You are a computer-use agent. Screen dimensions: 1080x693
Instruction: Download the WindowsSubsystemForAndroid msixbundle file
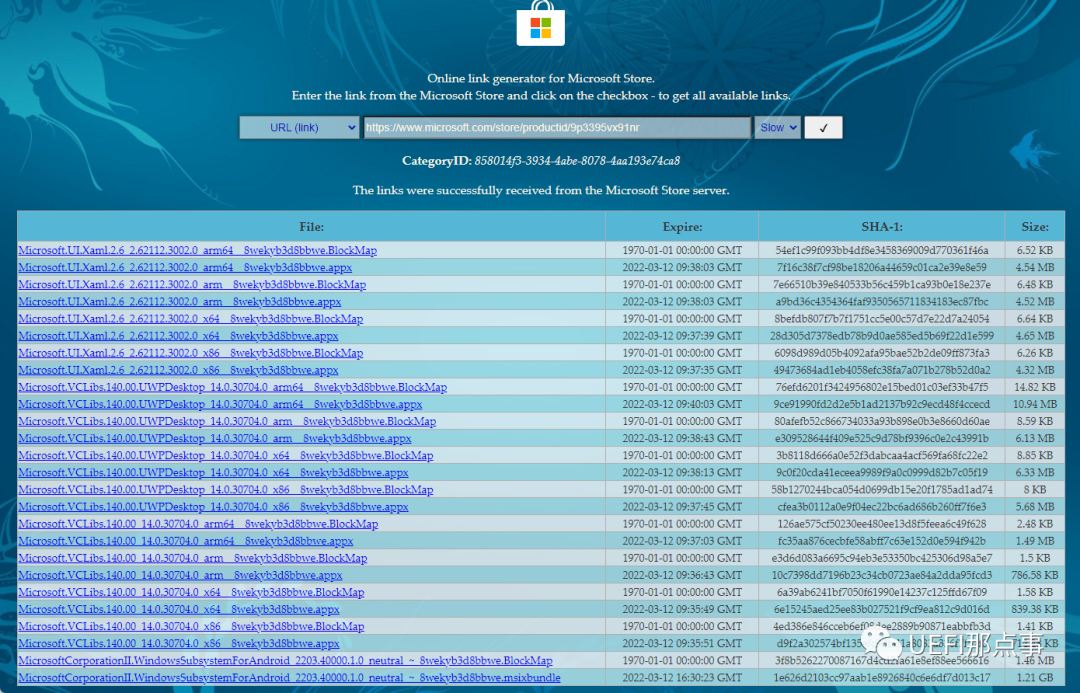(x=289, y=678)
